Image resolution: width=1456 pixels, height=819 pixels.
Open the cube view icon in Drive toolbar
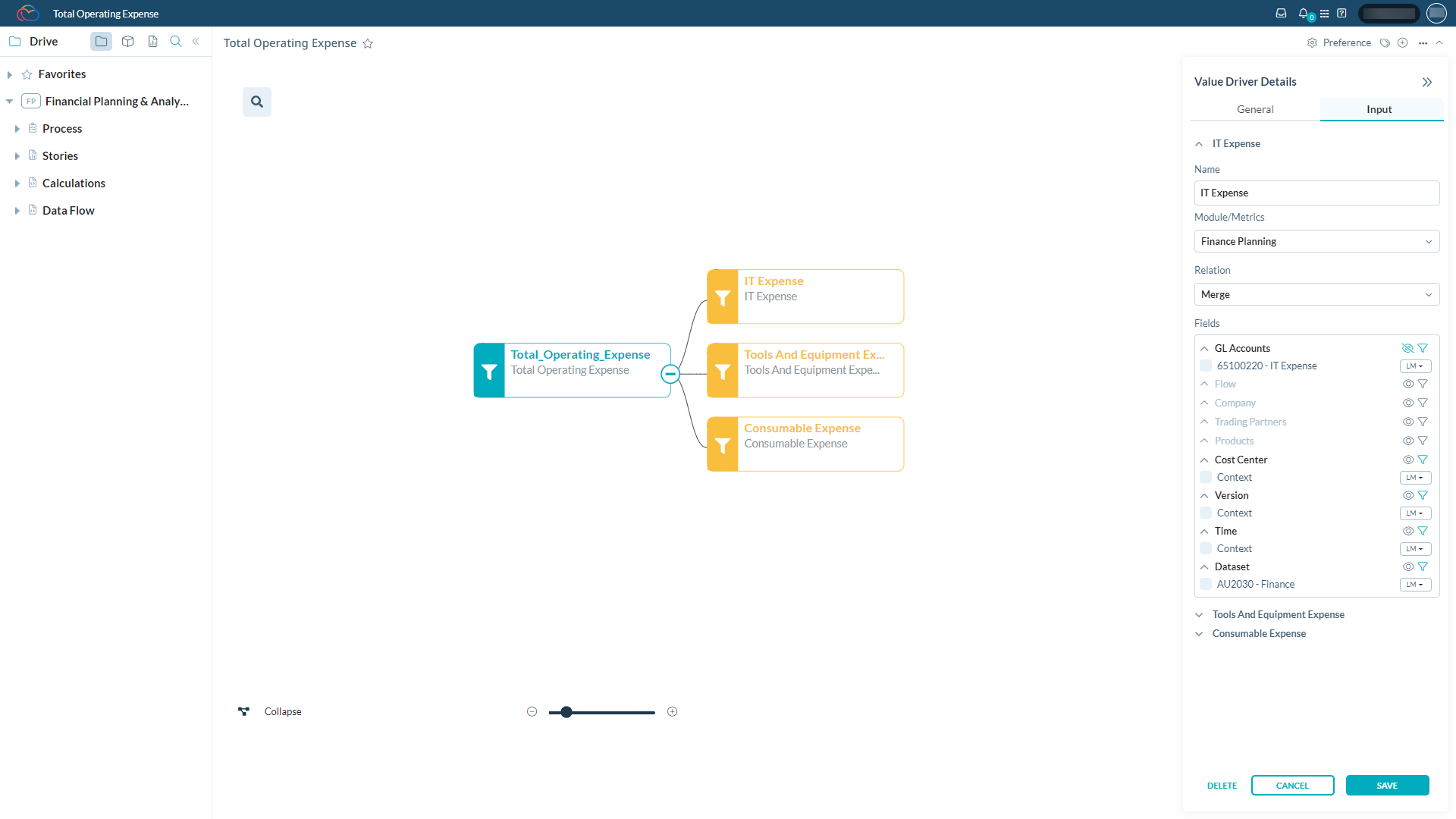(127, 42)
